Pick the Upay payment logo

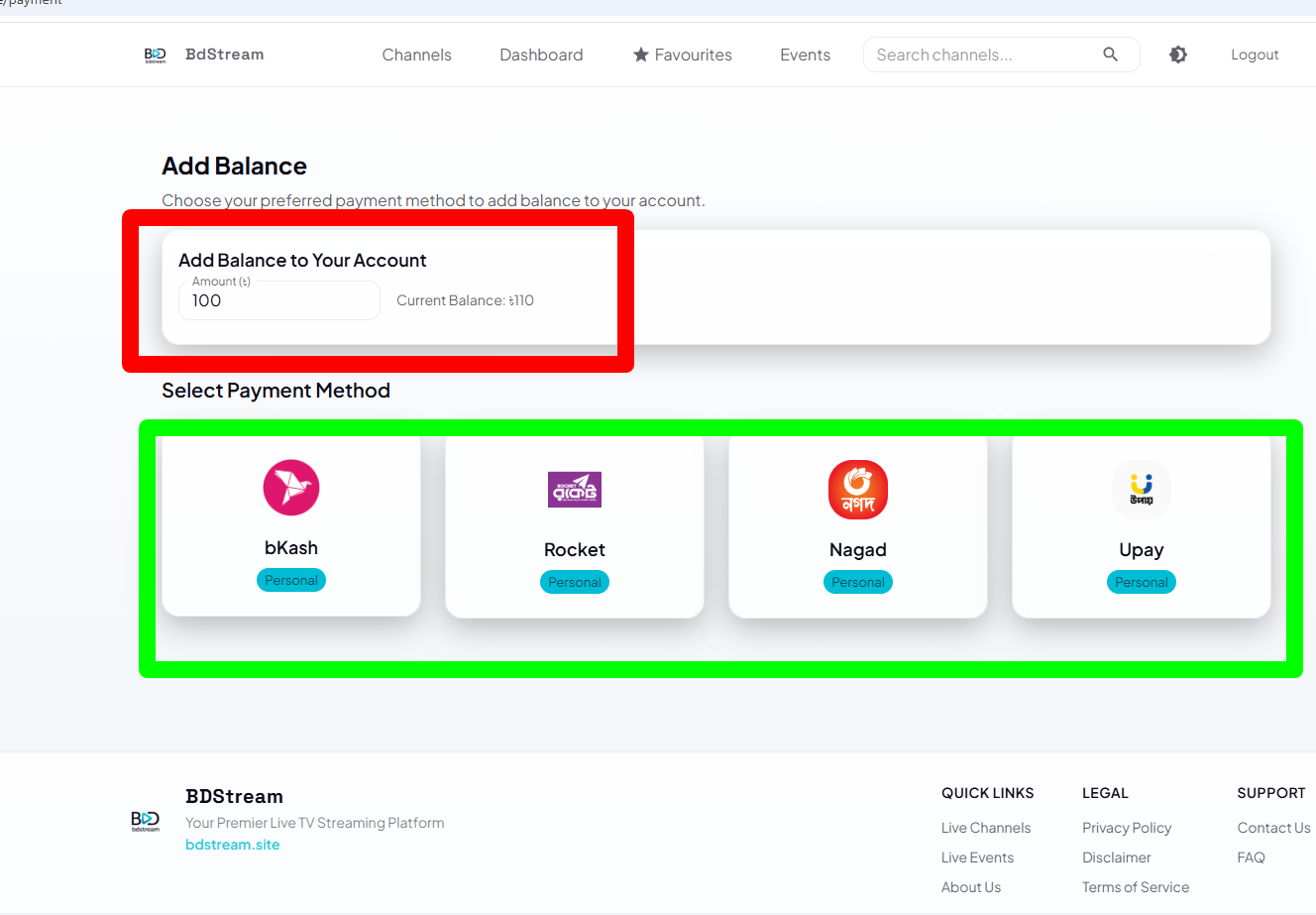pyautogui.click(x=1142, y=490)
